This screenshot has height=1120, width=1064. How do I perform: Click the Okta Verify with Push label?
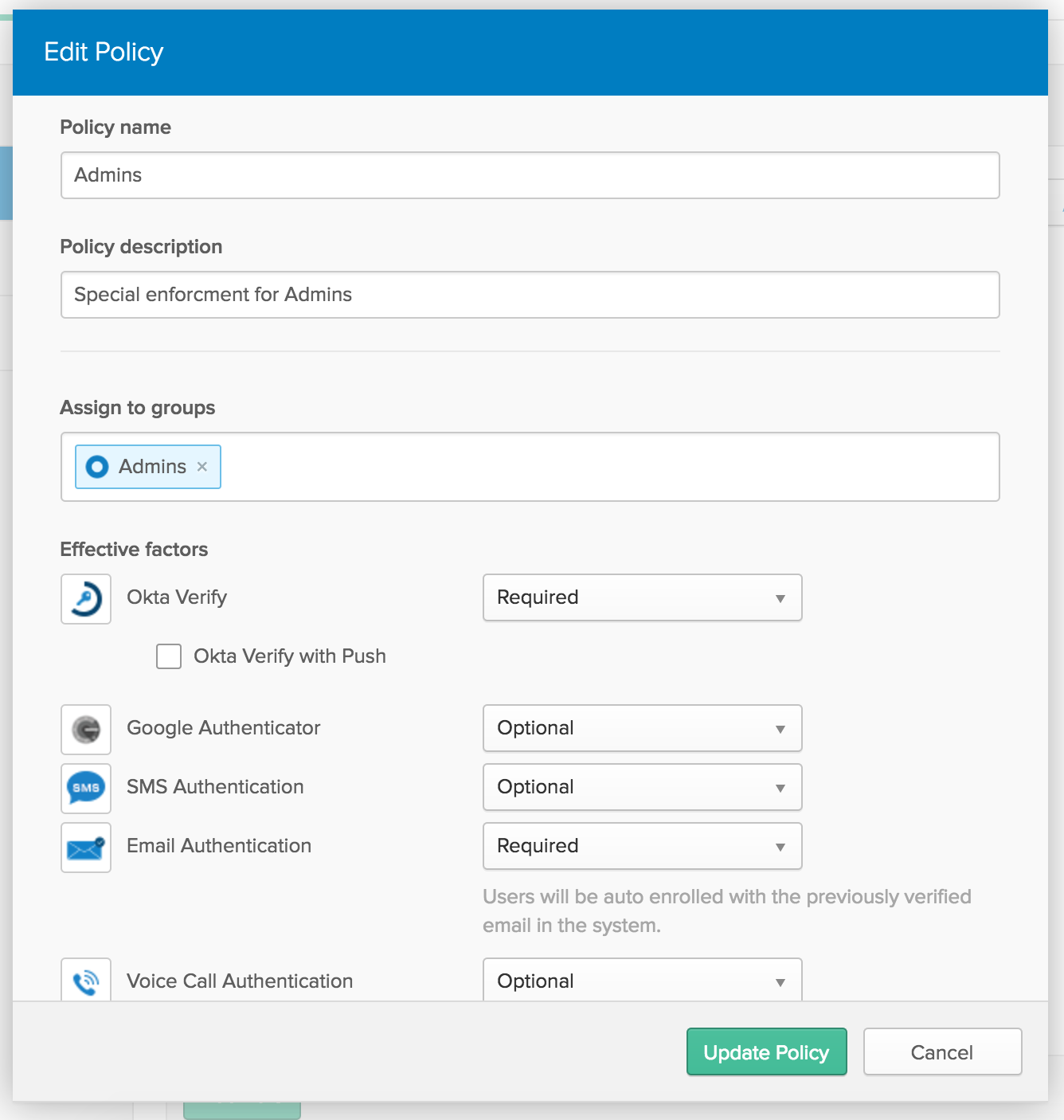tap(290, 656)
